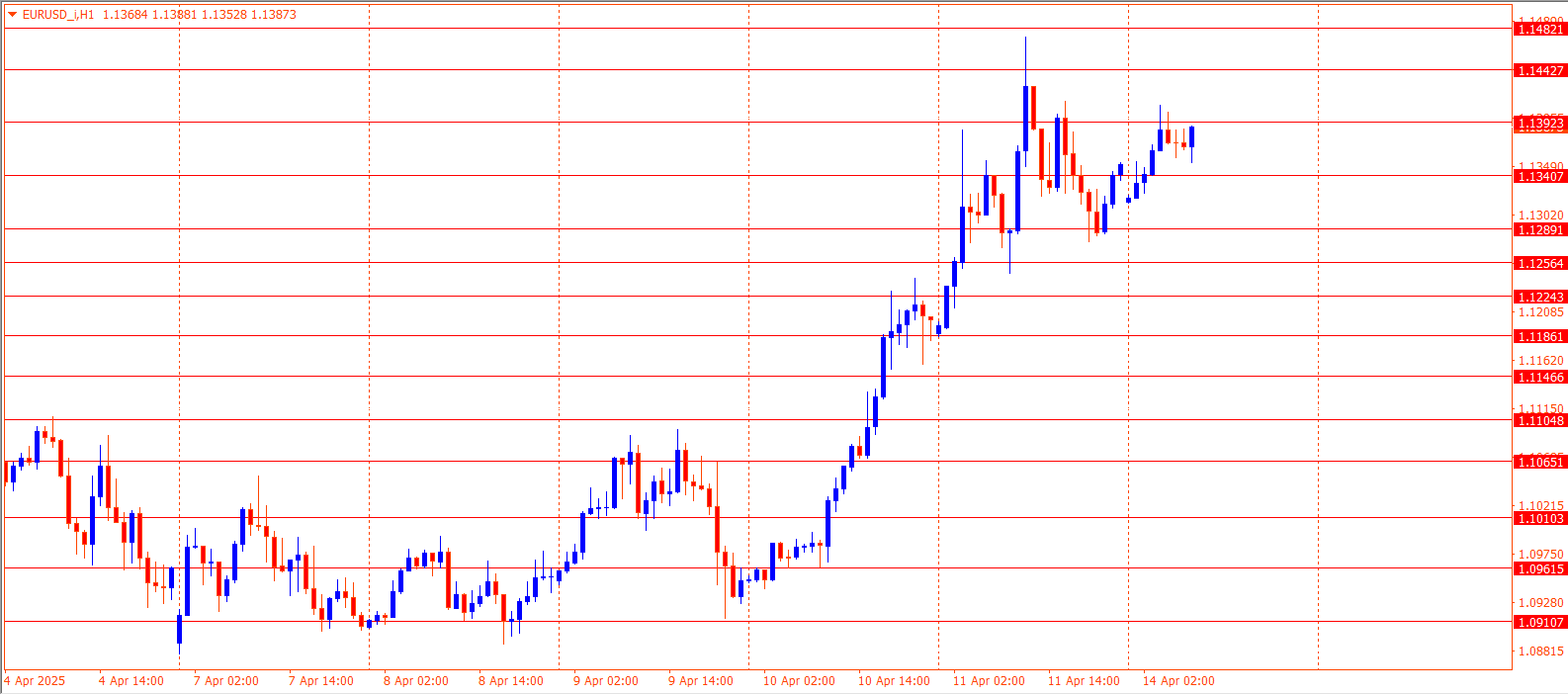The image size is (1568, 695).
Task: Select the 1.14427 price level label
Action: coord(1541,70)
